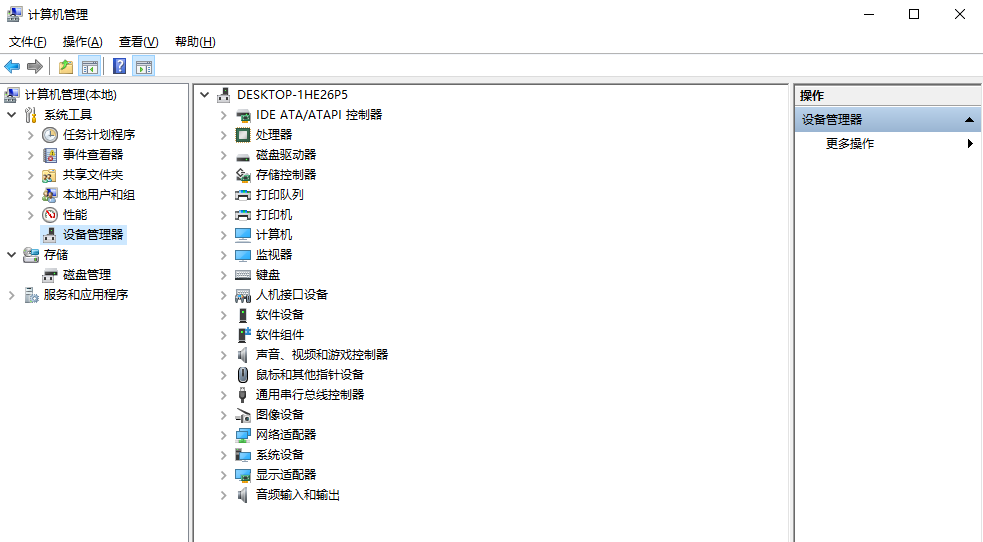This screenshot has width=983, height=542.
Task: Expand the 服务和应用程序 tree node
Action: coord(12,295)
